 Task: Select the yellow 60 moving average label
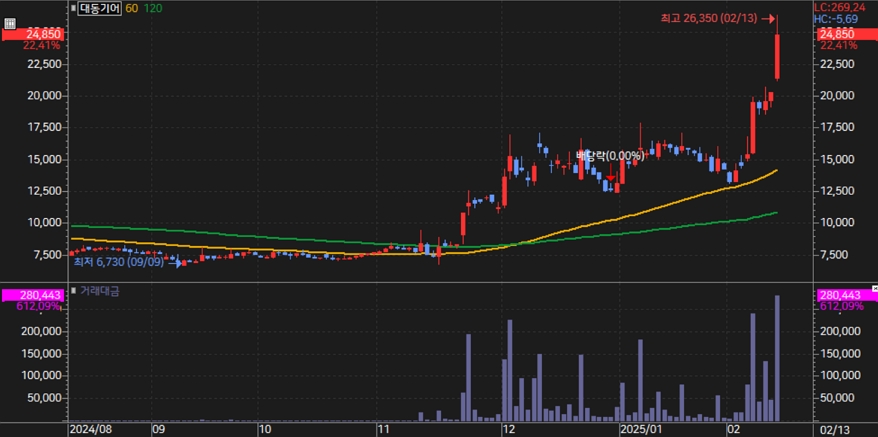tap(132, 8)
